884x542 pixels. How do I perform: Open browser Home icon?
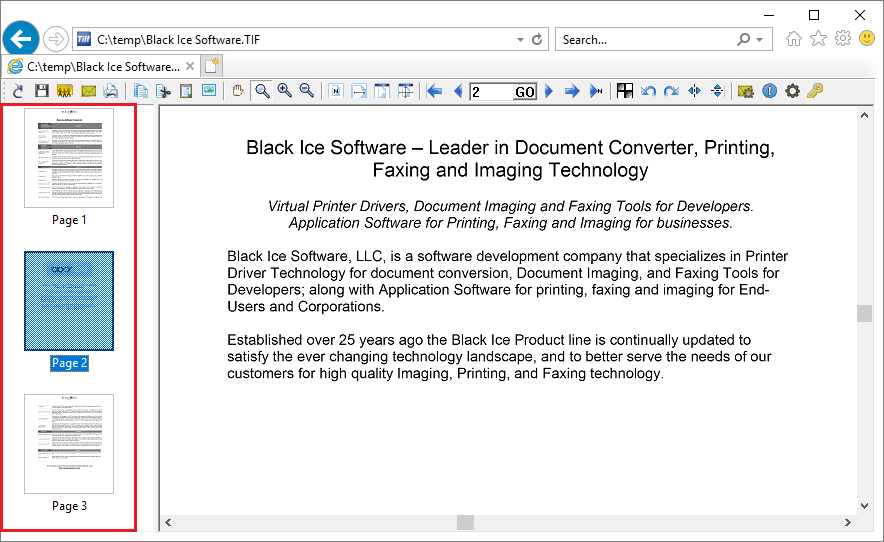(794, 38)
